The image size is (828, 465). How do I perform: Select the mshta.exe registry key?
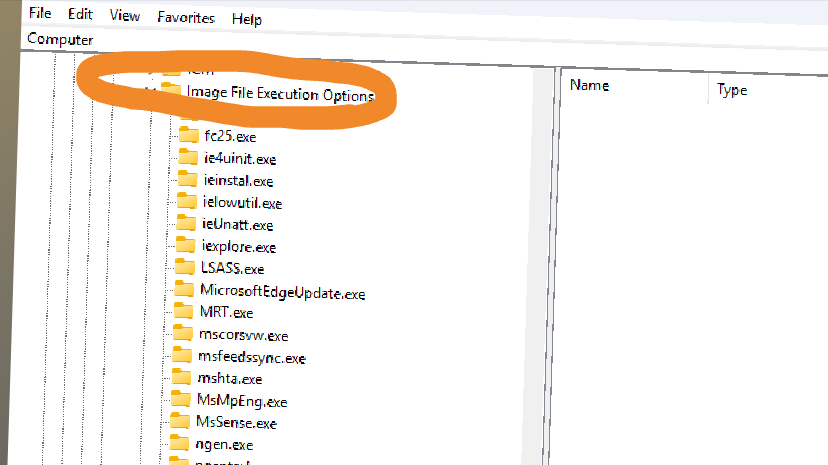[230, 378]
